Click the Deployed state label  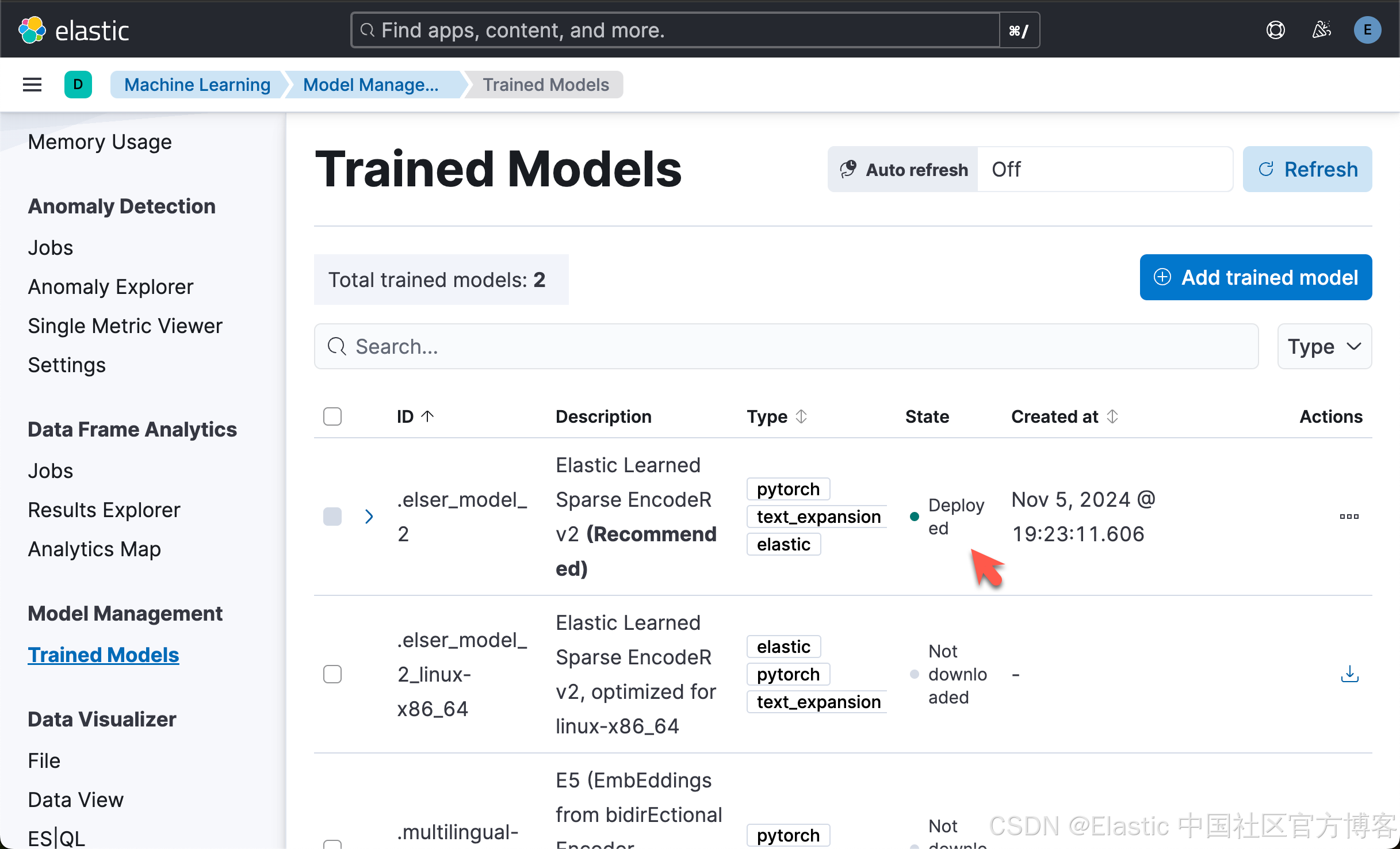(956, 517)
